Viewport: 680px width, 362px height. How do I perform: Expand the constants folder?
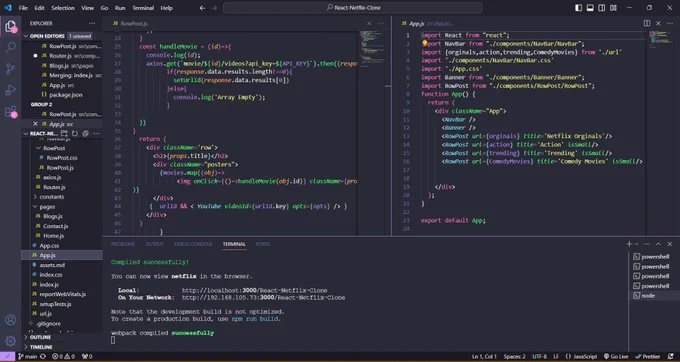[52, 197]
